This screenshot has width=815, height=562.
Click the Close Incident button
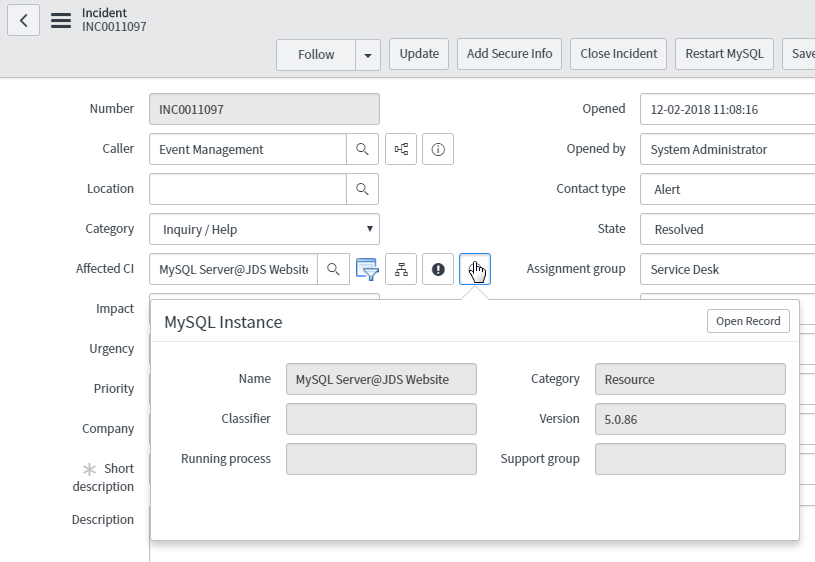click(619, 54)
